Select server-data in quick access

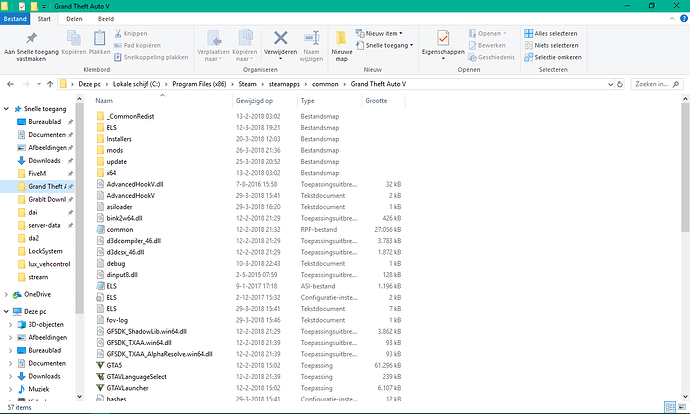(x=44, y=225)
